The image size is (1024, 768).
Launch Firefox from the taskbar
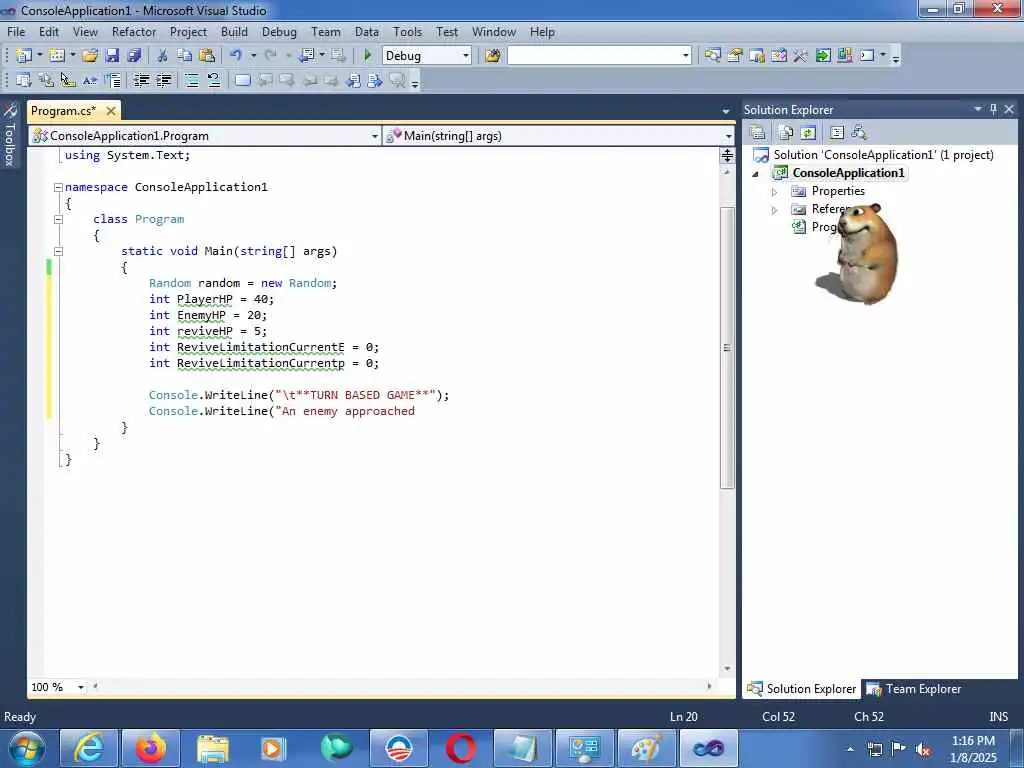coord(151,748)
